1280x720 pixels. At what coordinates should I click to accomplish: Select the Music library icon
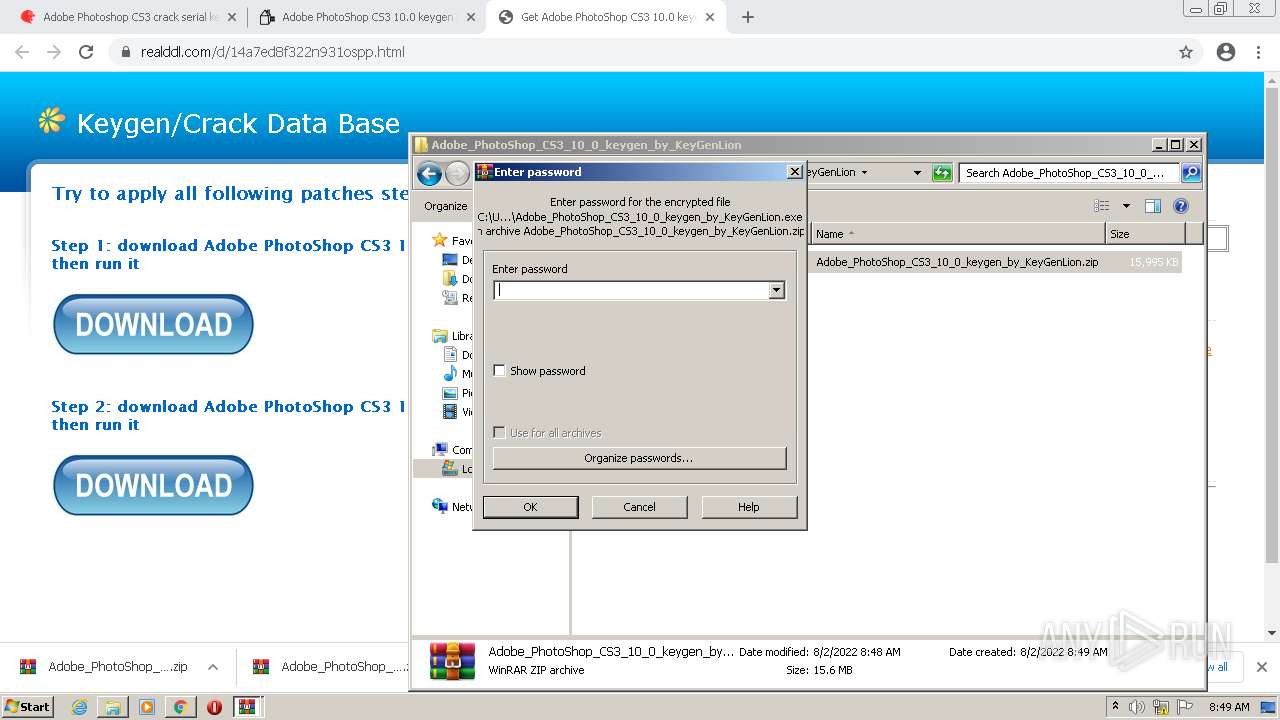(x=450, y=374)
